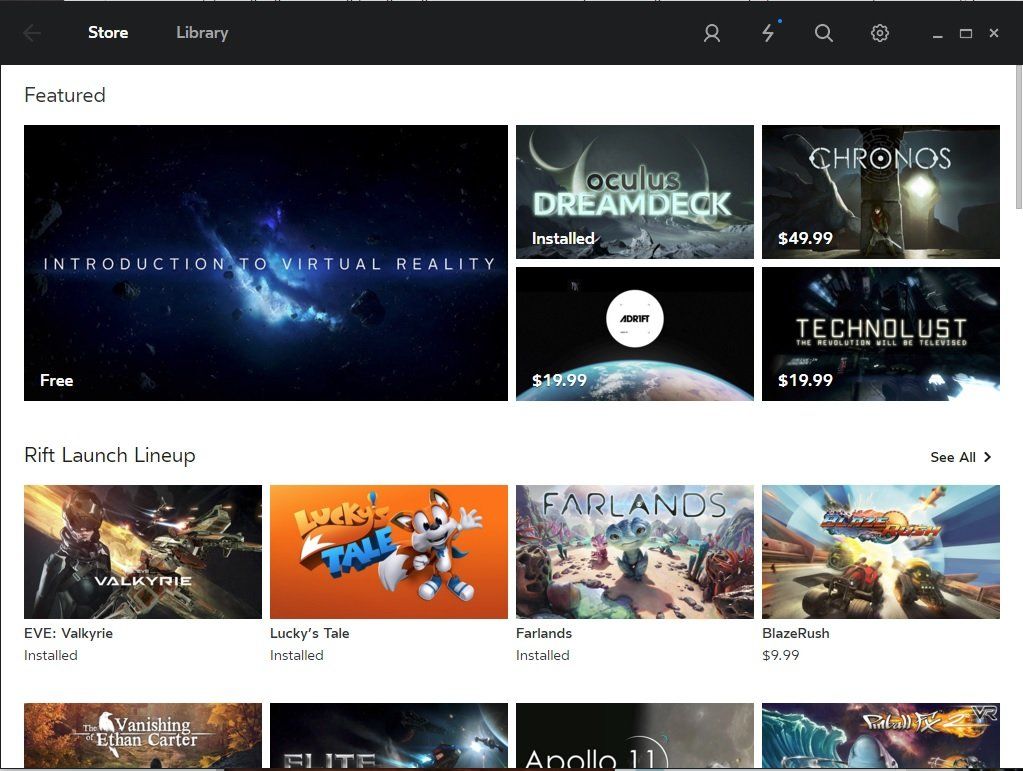Open settings using the gear icon
Viewport: 1023px width, 771px height.
[x=879, y=32]
